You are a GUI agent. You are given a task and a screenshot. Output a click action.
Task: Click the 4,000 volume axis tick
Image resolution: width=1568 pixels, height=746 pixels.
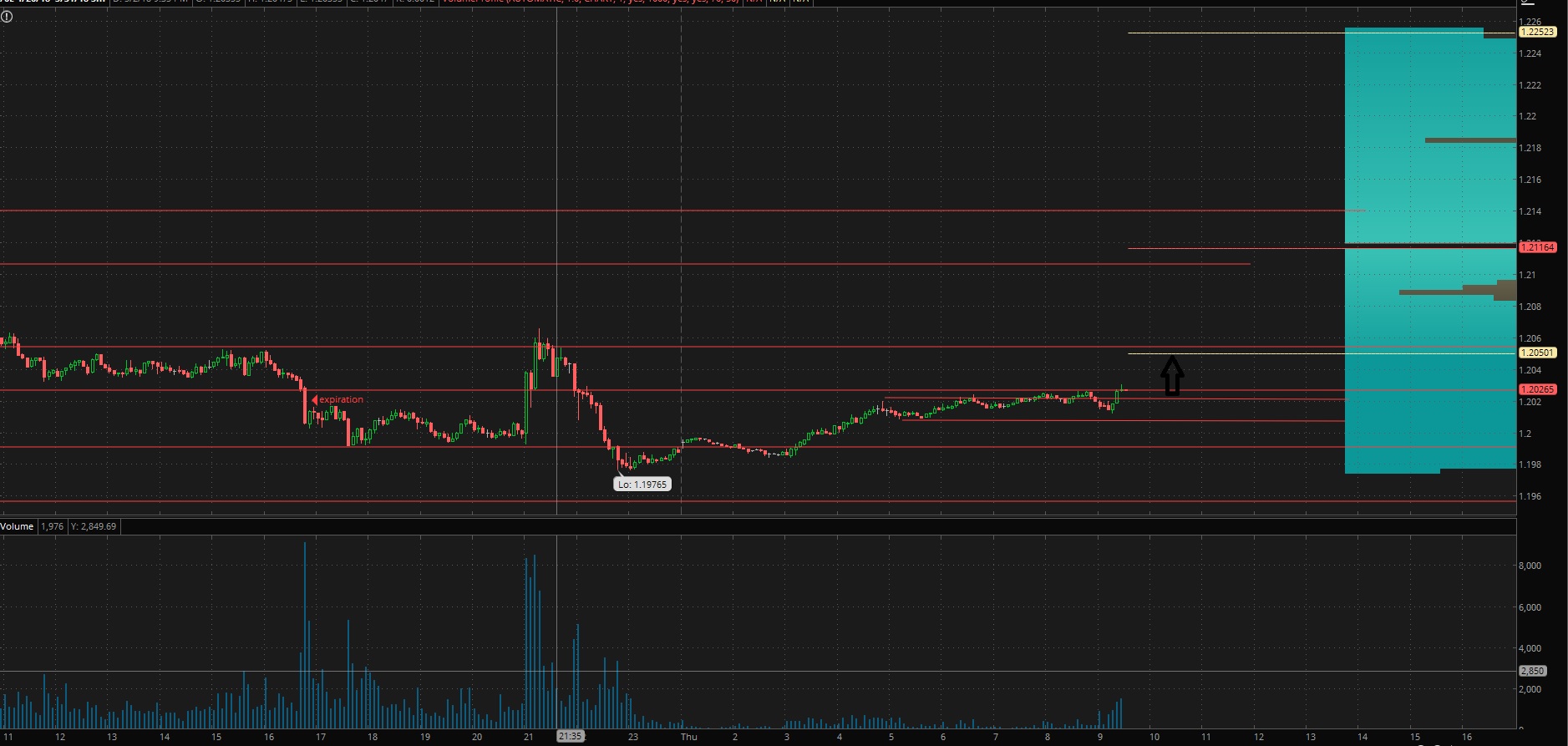pyautogui.click(x=1530, y=648)
